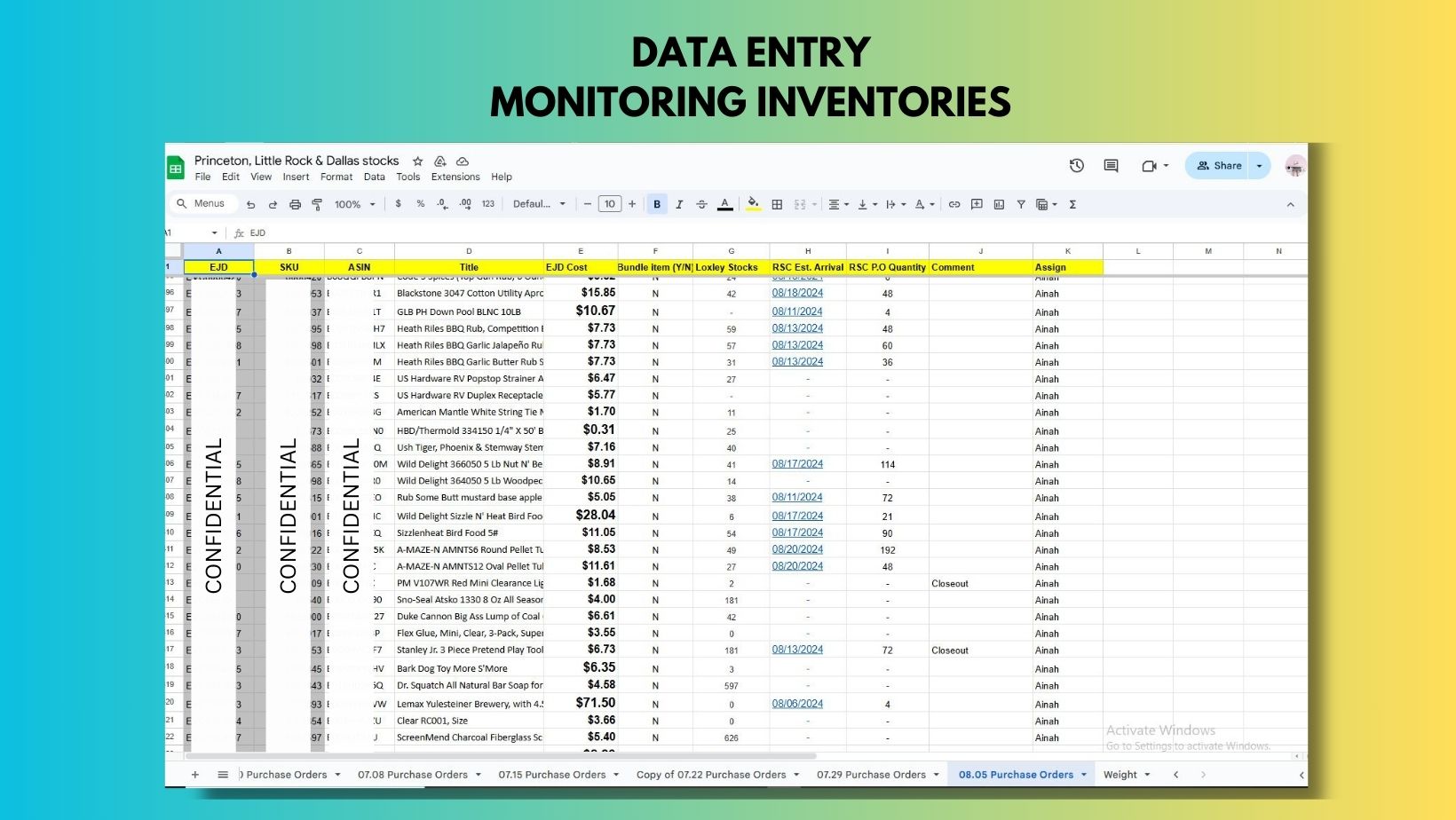The height and width of the screenshot is (820, 1456).
Task: Open Functions sigma menu
Action: click(x=1072, y=204)
